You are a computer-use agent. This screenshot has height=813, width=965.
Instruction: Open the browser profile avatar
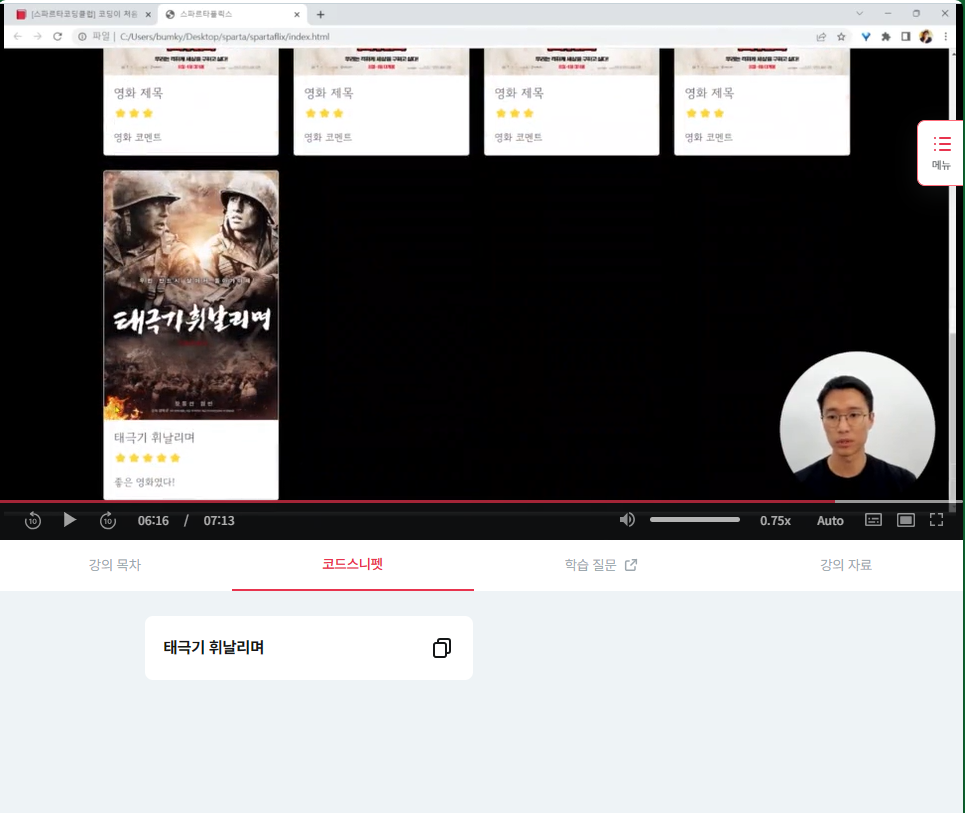(926, 37)
